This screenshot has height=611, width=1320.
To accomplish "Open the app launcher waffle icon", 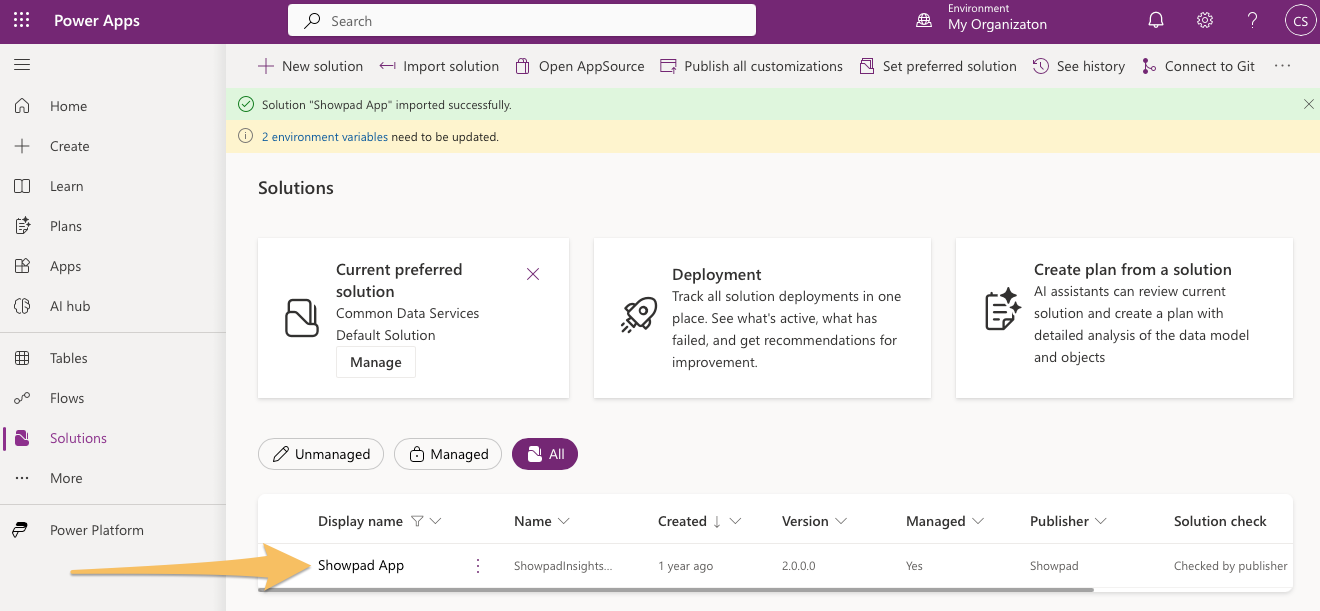I will 22,20.
